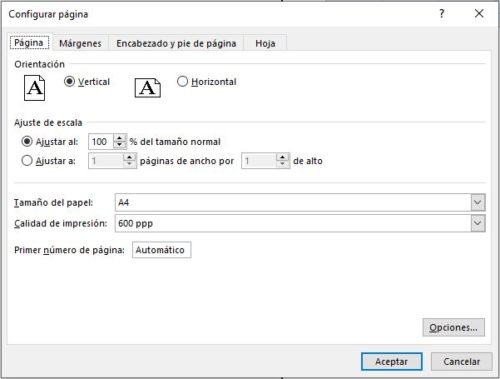Choose the 'Ajustar al' scaling option
Viewport: 500px width, 379px height.
(27, 142)
